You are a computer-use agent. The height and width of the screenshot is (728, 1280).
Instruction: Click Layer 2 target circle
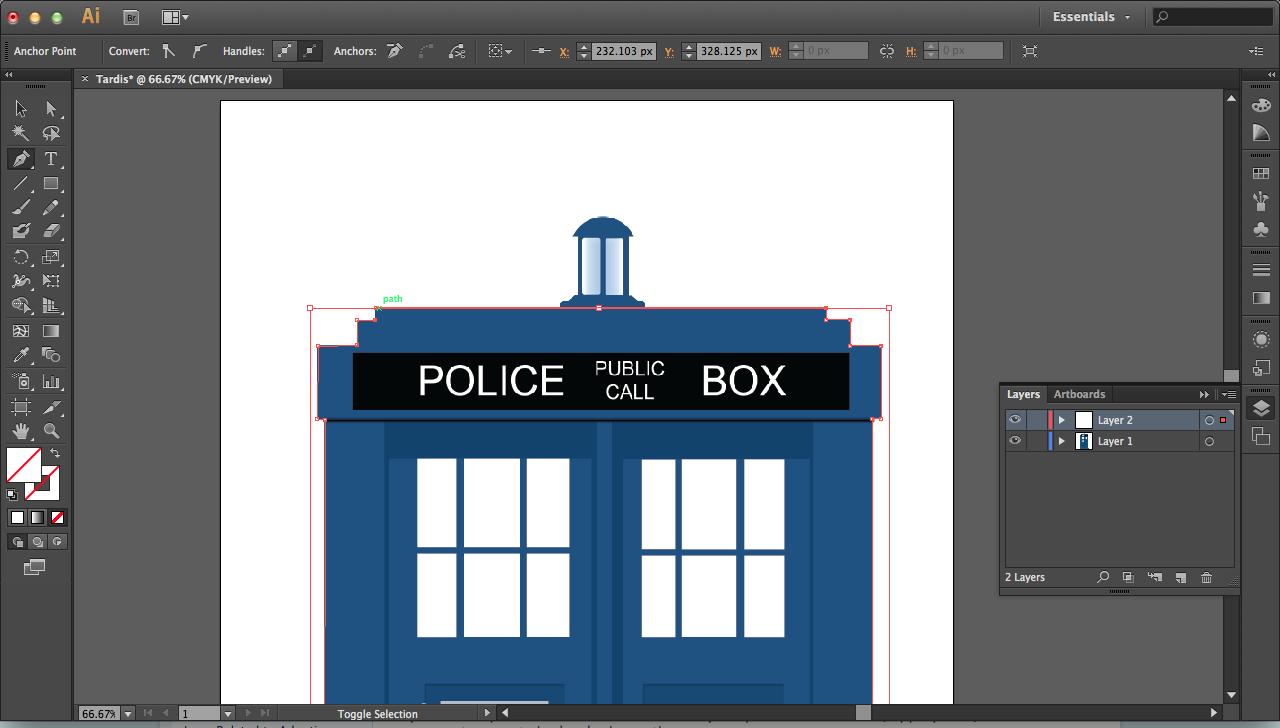click(1209, 420)
